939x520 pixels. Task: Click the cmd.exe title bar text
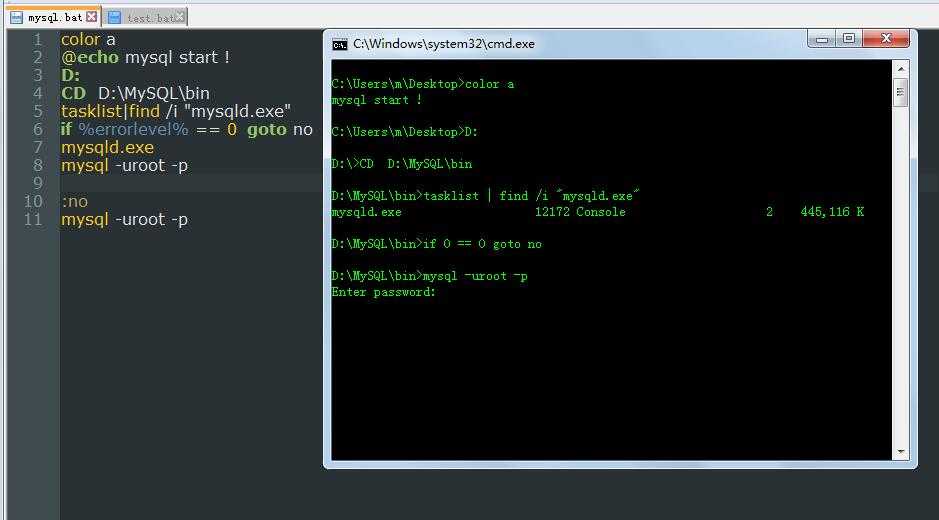click(444, 44)
